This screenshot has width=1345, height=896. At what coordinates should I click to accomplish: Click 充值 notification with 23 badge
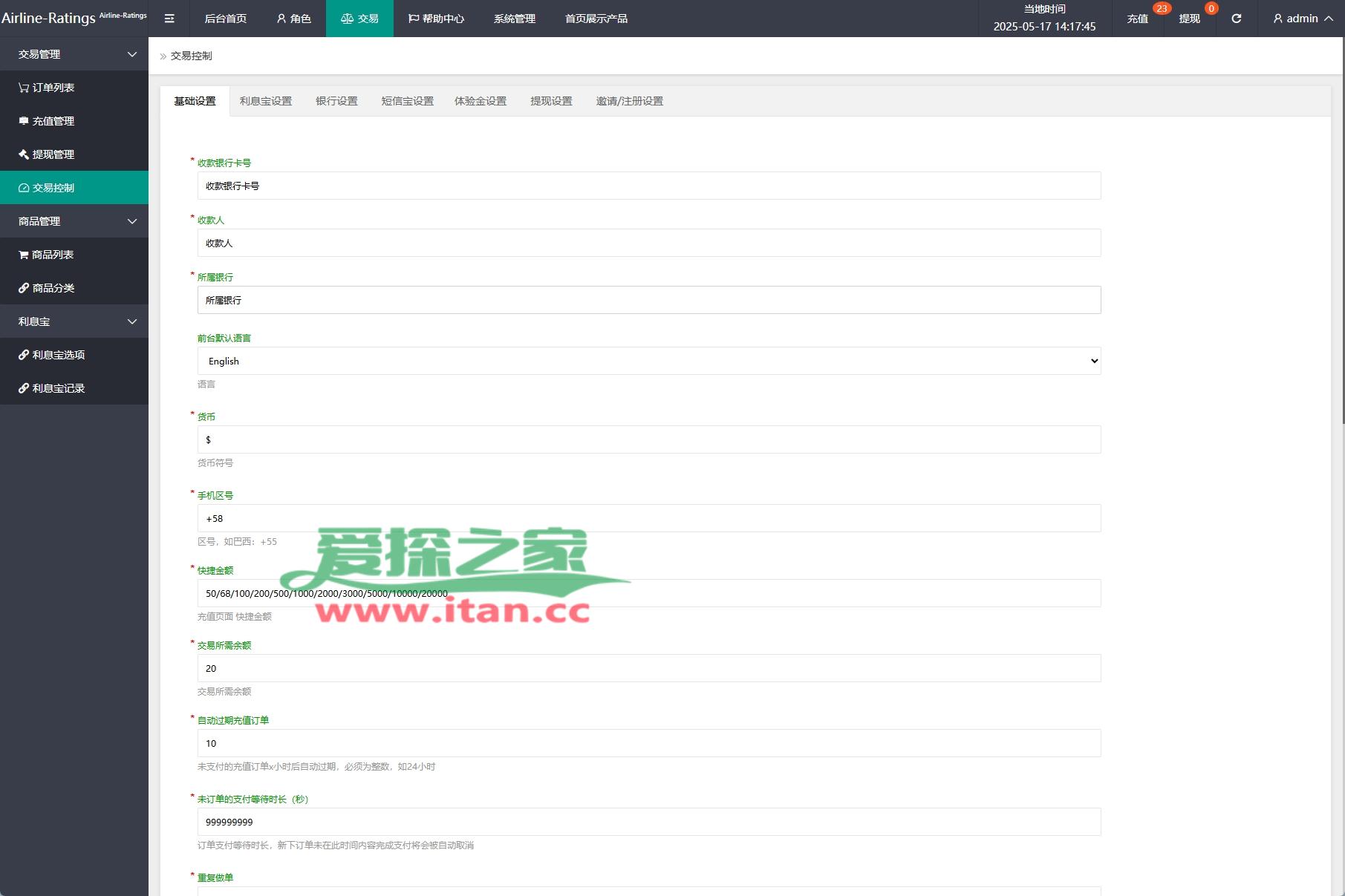[x=1138, y=19]
